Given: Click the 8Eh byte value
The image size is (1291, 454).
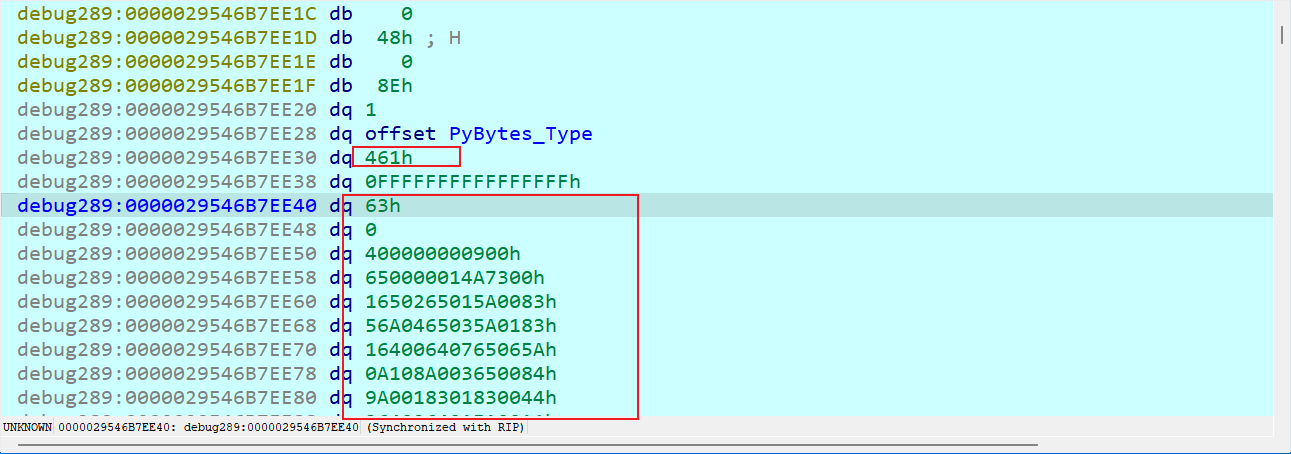Looking at the screenshot, I should (x=395, y=85).
